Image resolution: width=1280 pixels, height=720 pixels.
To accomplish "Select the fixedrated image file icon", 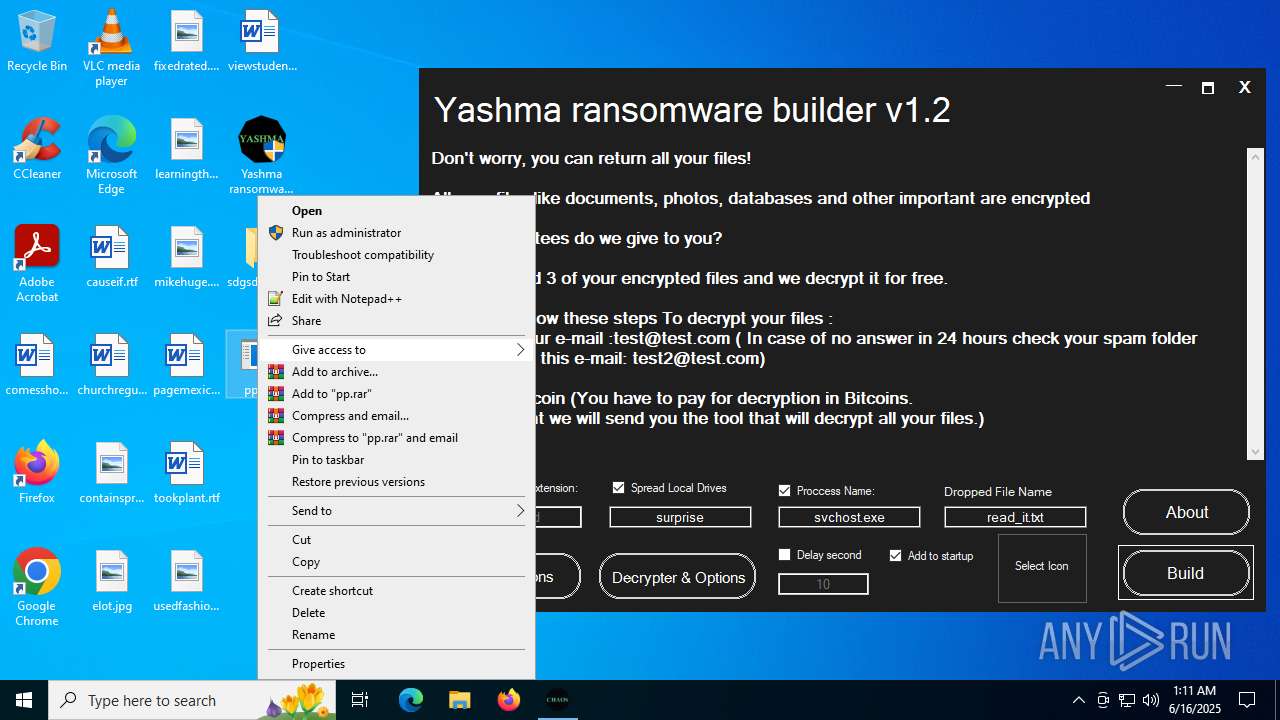I will pyautogui.click(x=186, y=42).
